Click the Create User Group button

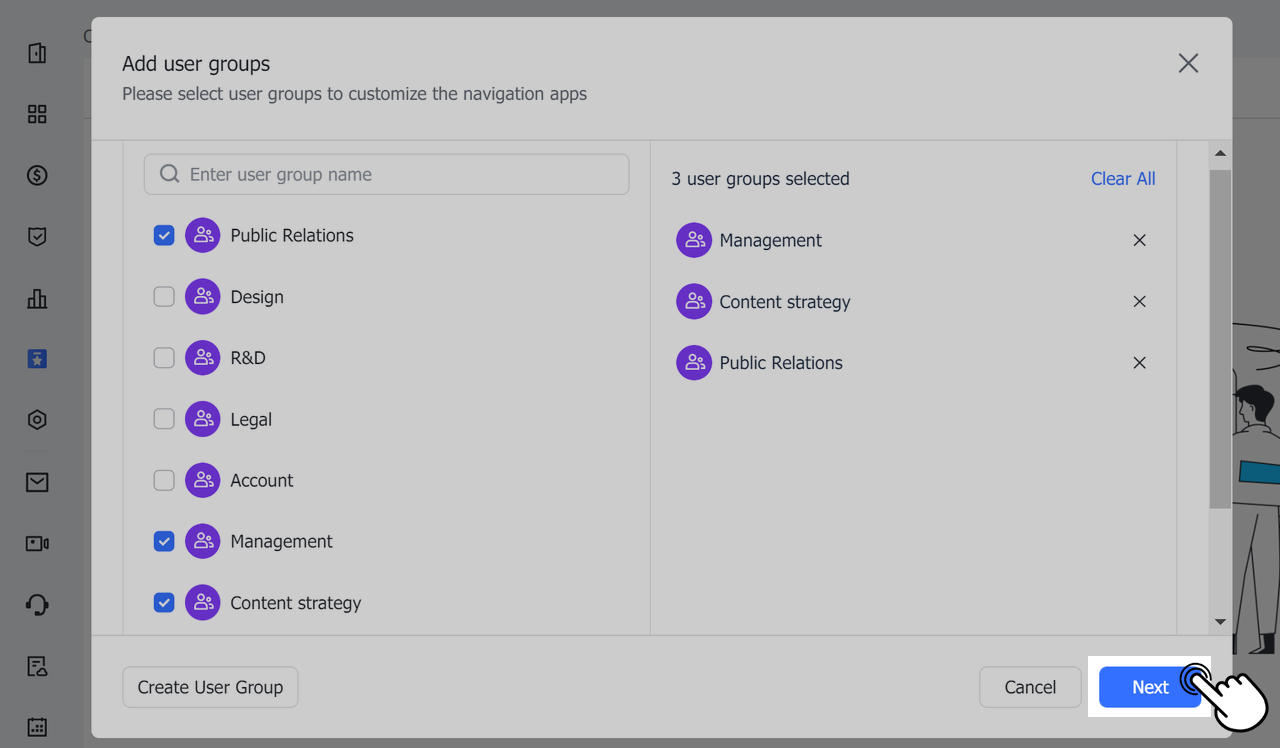pyautogui.click(x=210, y=687)
